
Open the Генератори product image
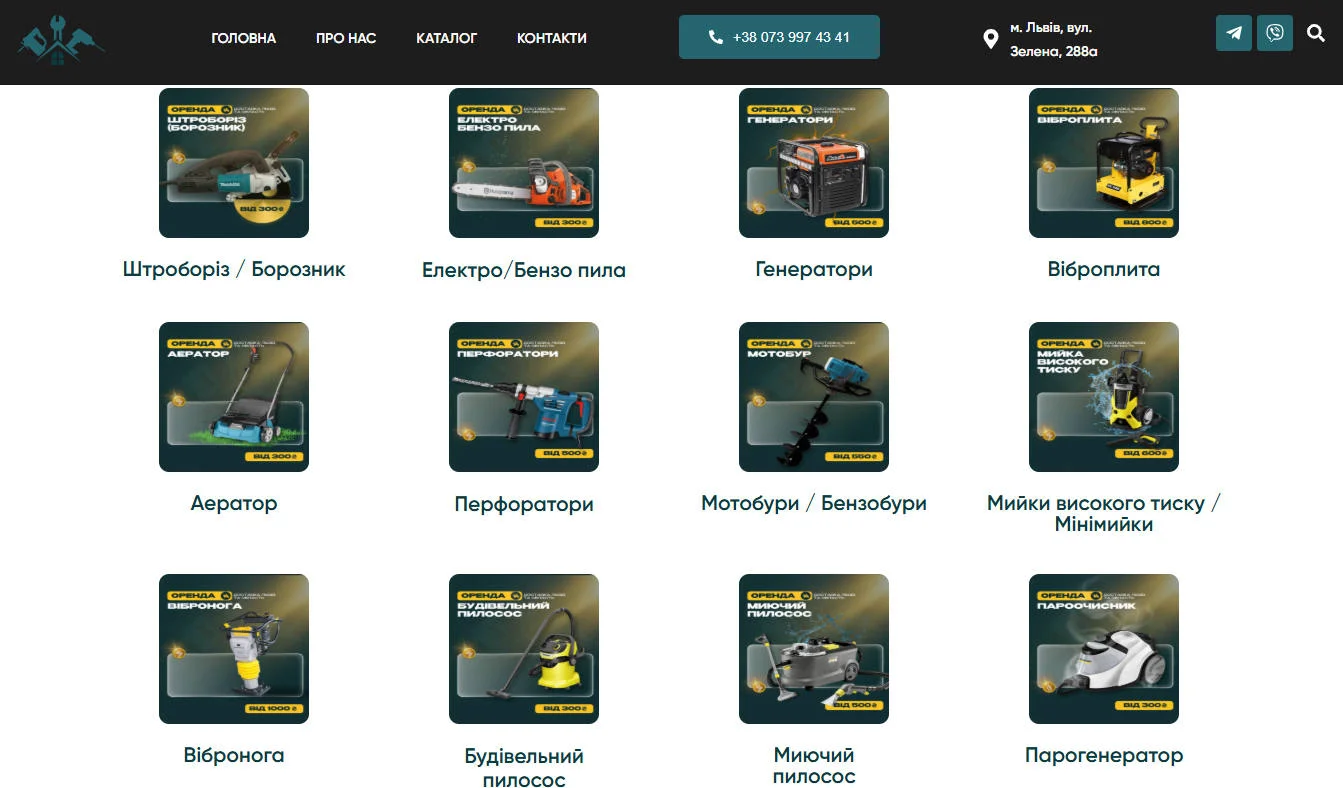pos(814,163)
